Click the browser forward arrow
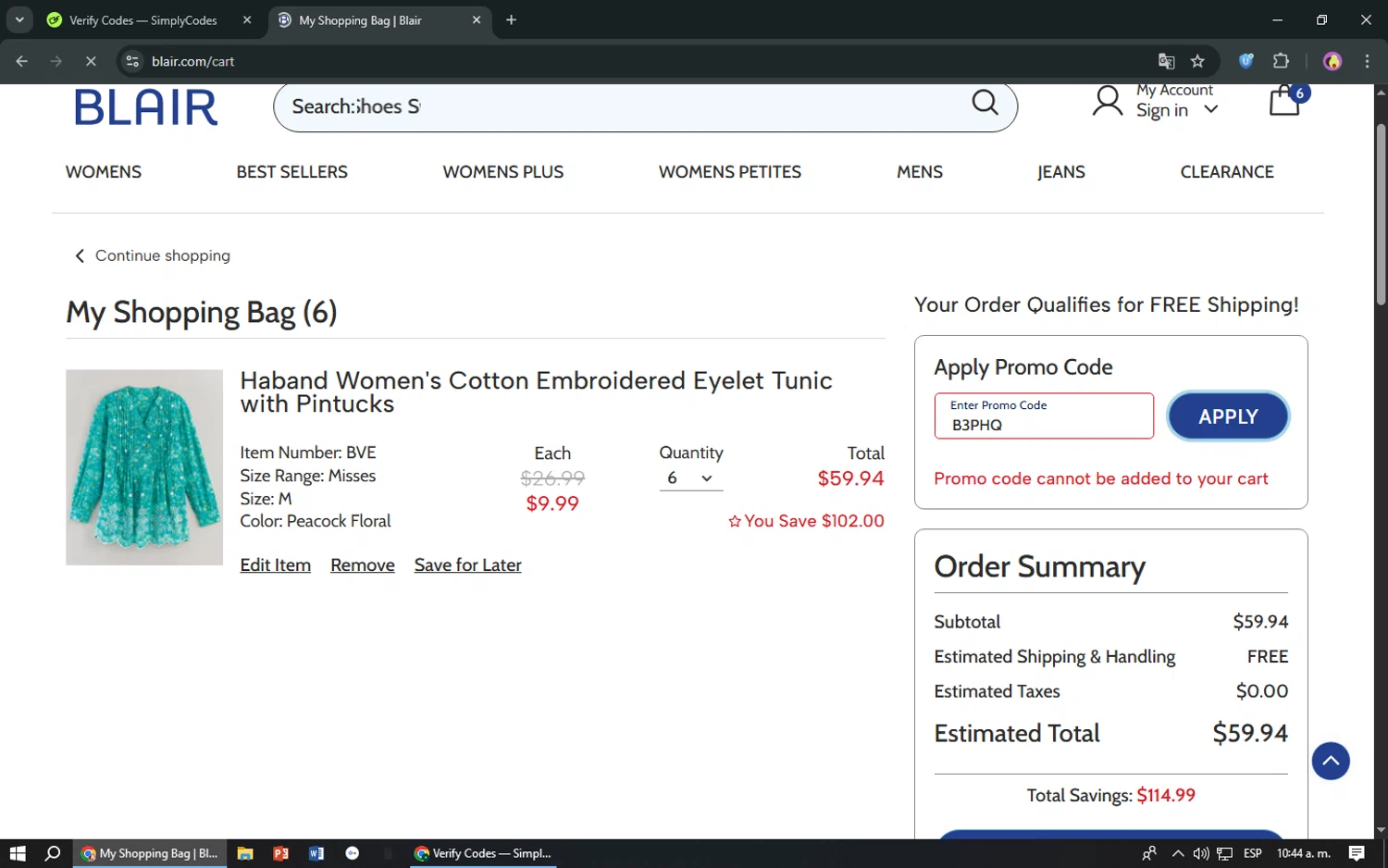Viewport: 1388px width, 868px height. coord(56,61)
